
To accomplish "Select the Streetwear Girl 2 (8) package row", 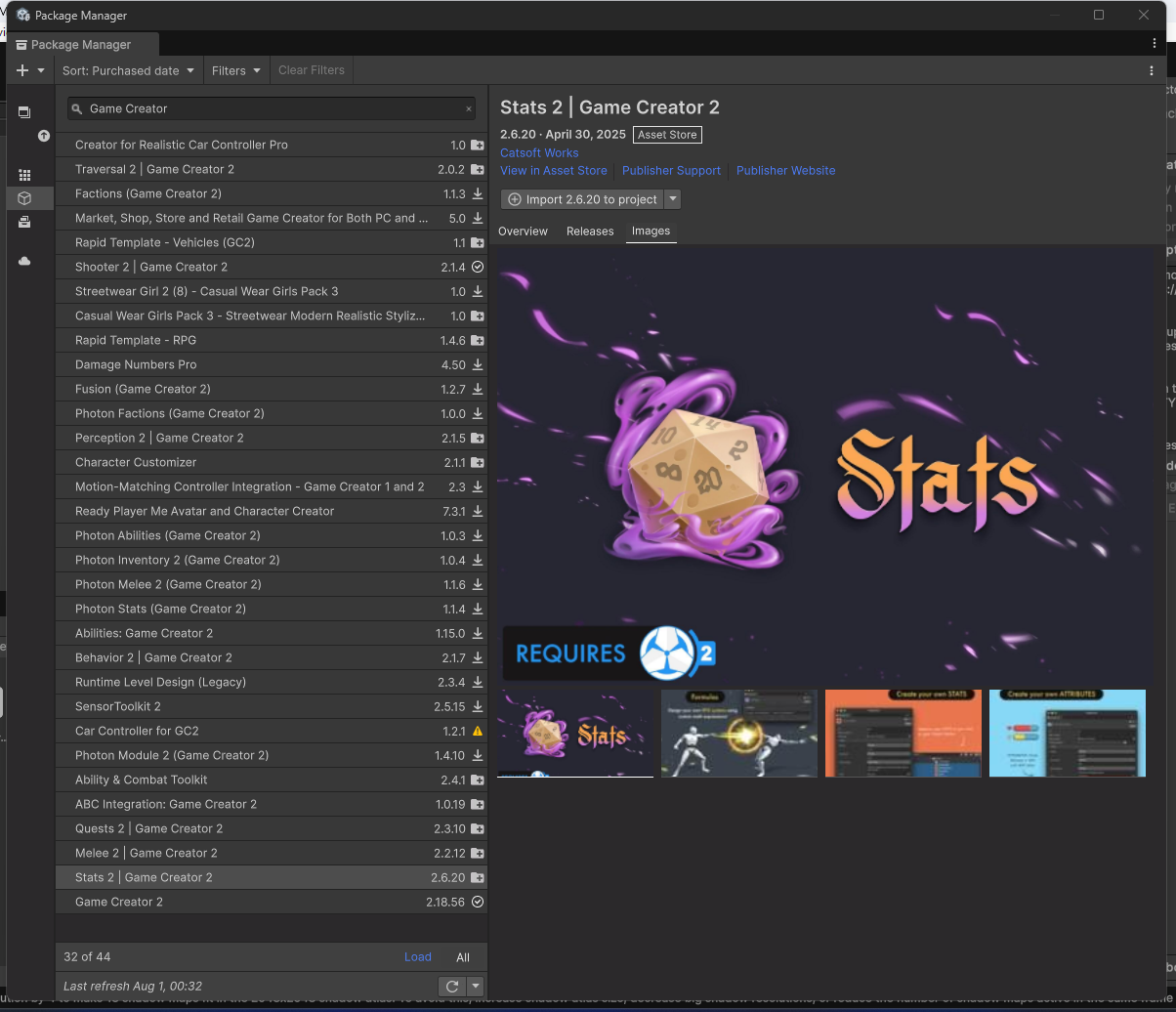I will (272, 291).
